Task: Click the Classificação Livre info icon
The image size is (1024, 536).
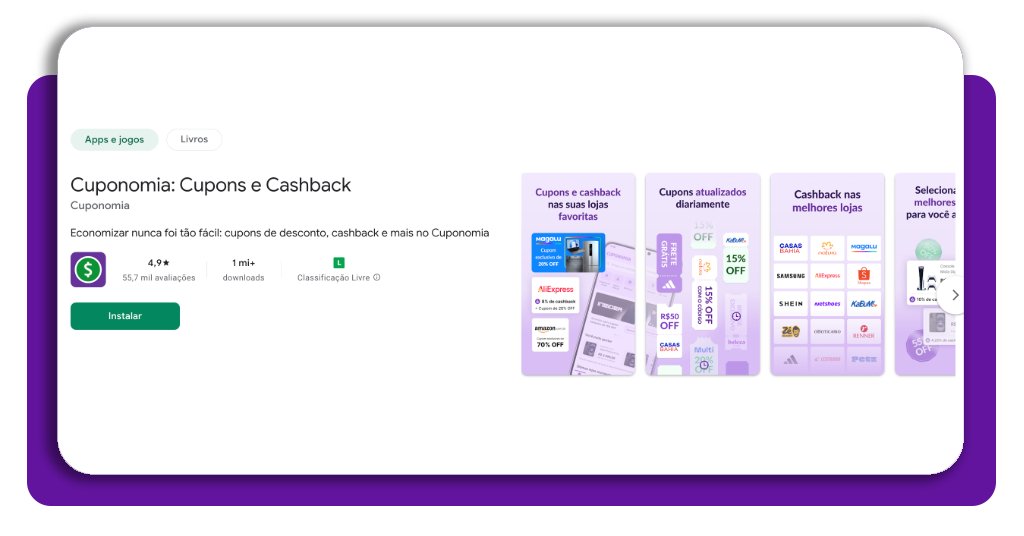Action: pyautogui.click(x=377, y=277)
